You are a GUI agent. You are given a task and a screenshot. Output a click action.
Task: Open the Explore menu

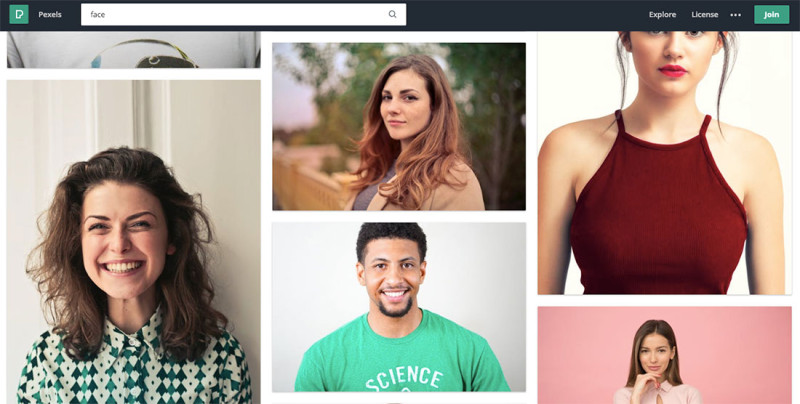(x=662, y=14)
